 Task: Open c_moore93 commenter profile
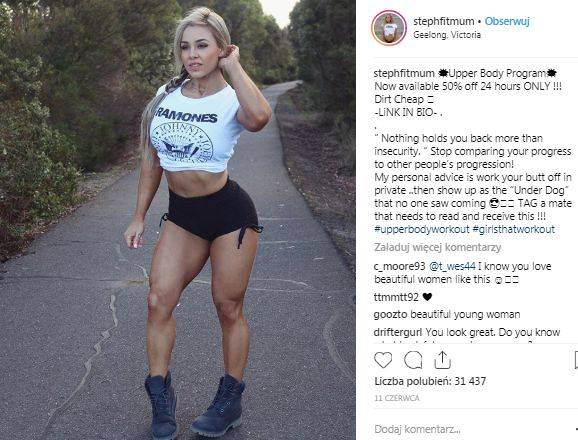coord(399,266)
